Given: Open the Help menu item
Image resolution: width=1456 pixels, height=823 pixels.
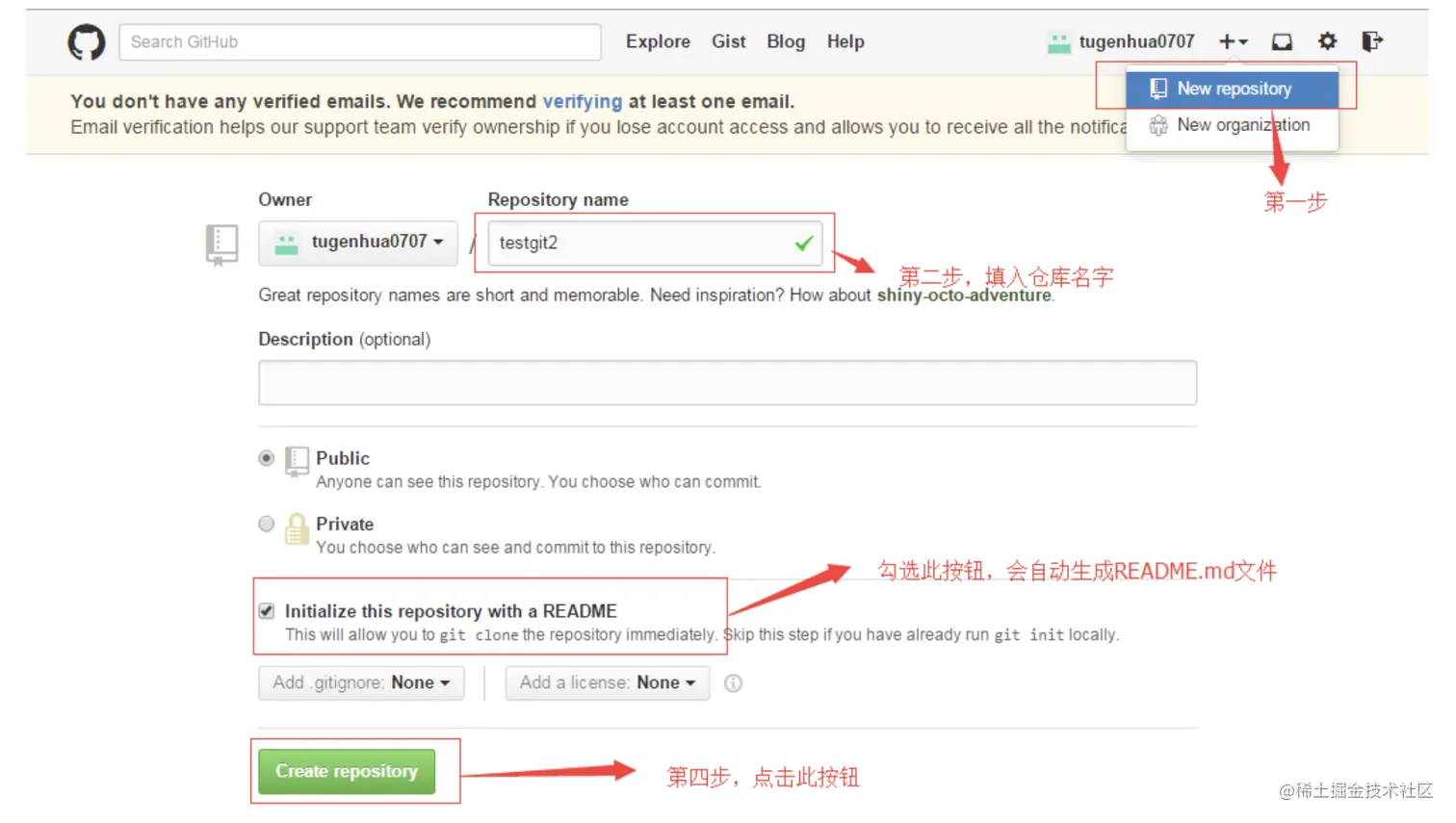Looking at the screenshot, I should [x=845, y=41].
